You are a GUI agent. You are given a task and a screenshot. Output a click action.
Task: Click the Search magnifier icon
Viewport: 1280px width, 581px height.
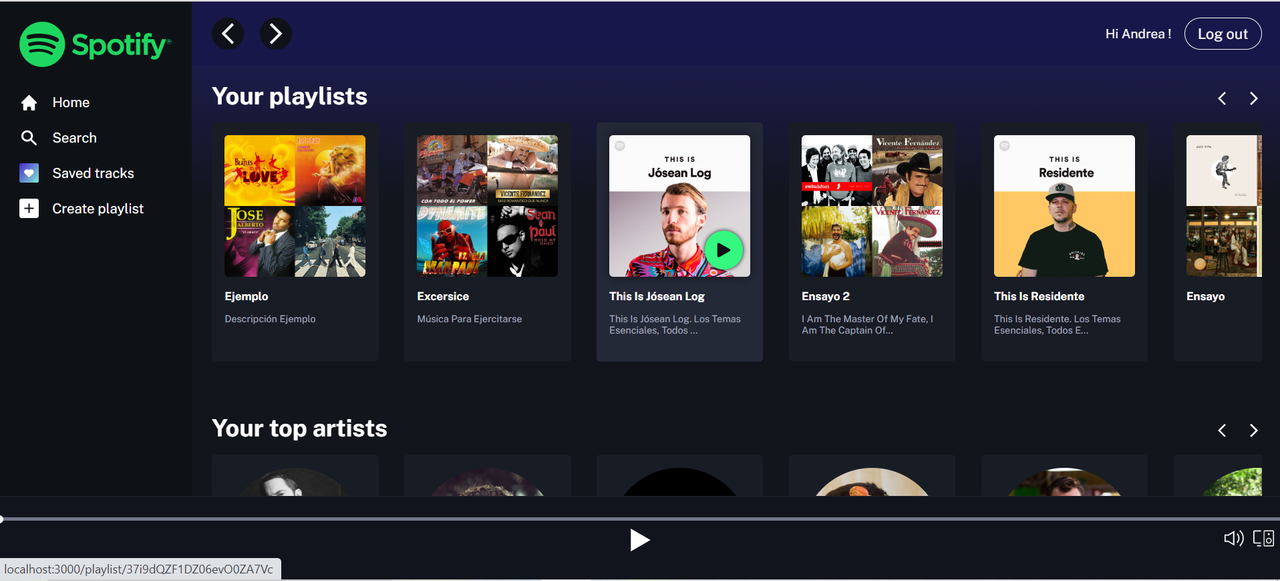29,138
